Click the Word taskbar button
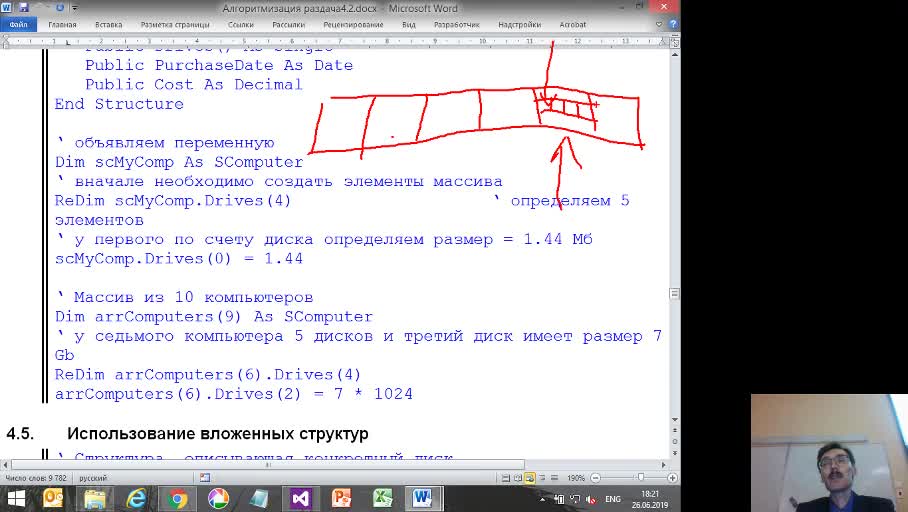 pos(423,499)
